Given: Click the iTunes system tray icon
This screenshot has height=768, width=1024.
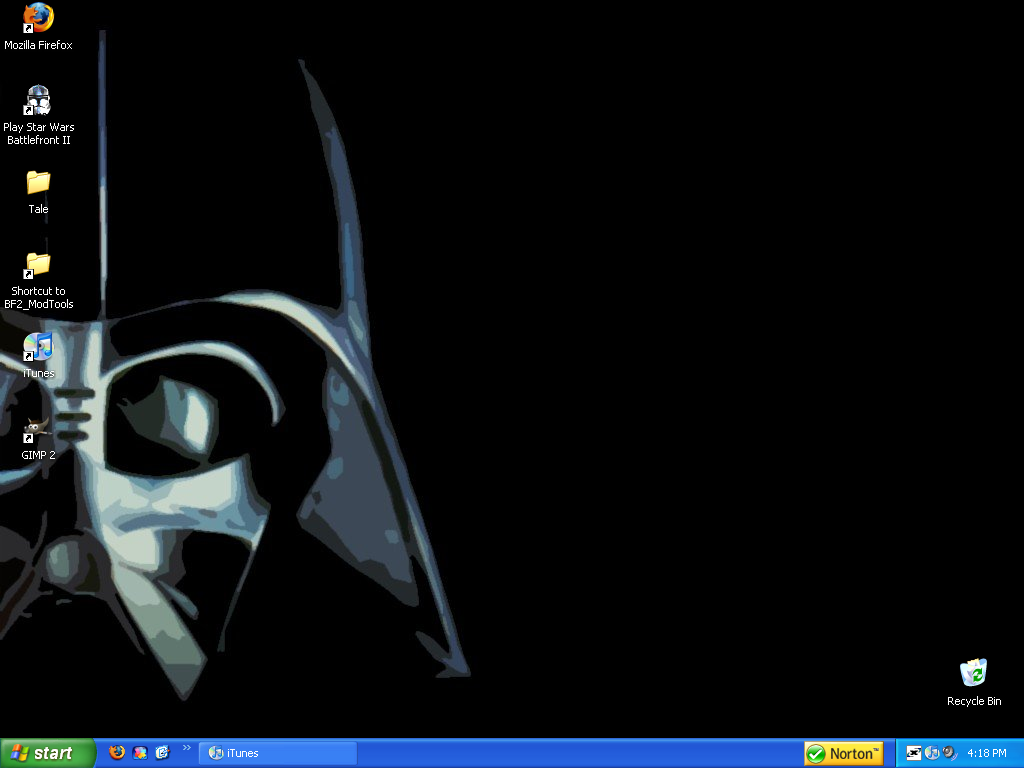Looking at the screenshot, I should (932, 753).
